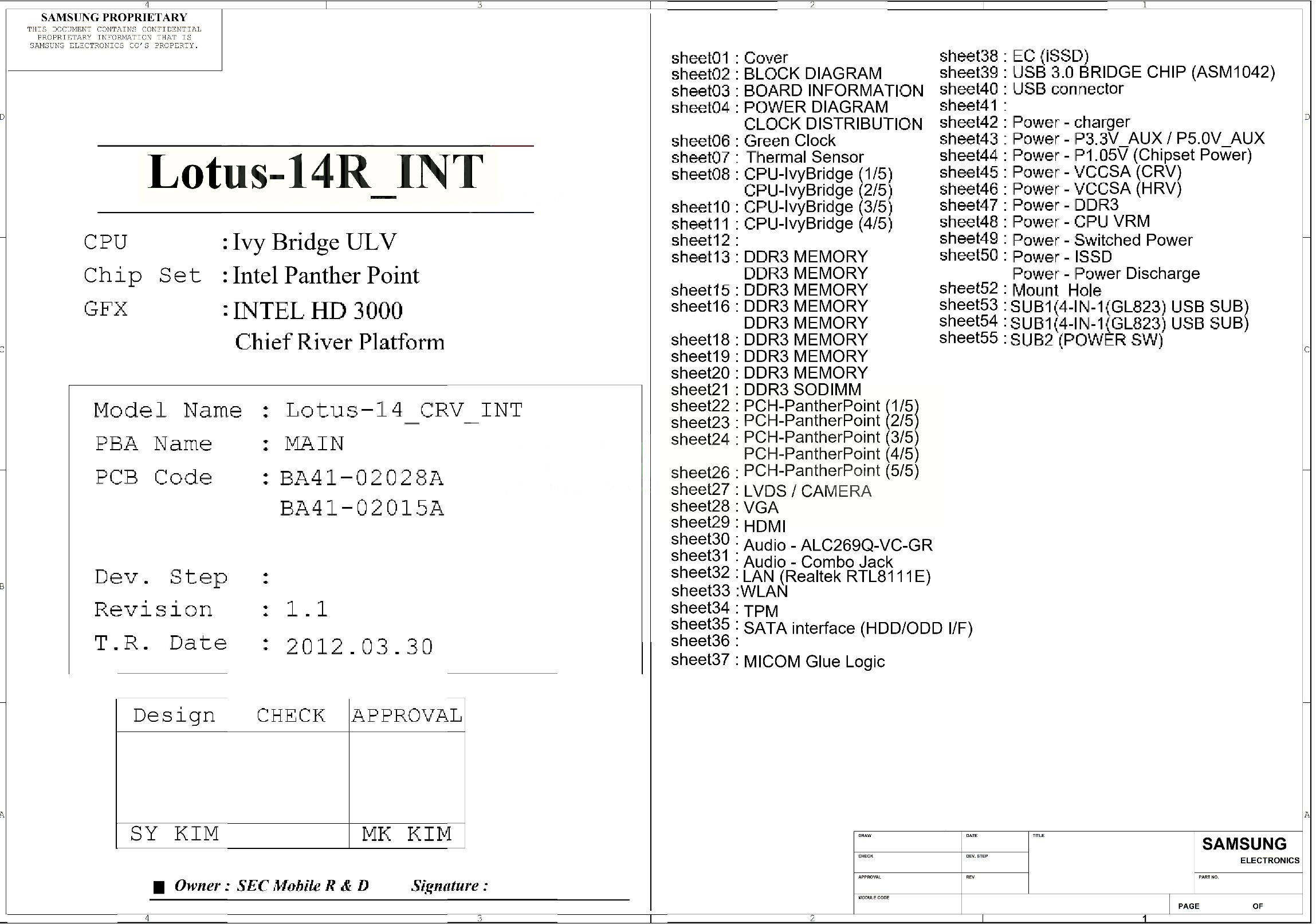Click T.R. Date '2012.03.30'
The height and width of the screenshot is (924, 1316).
[359, 647]
